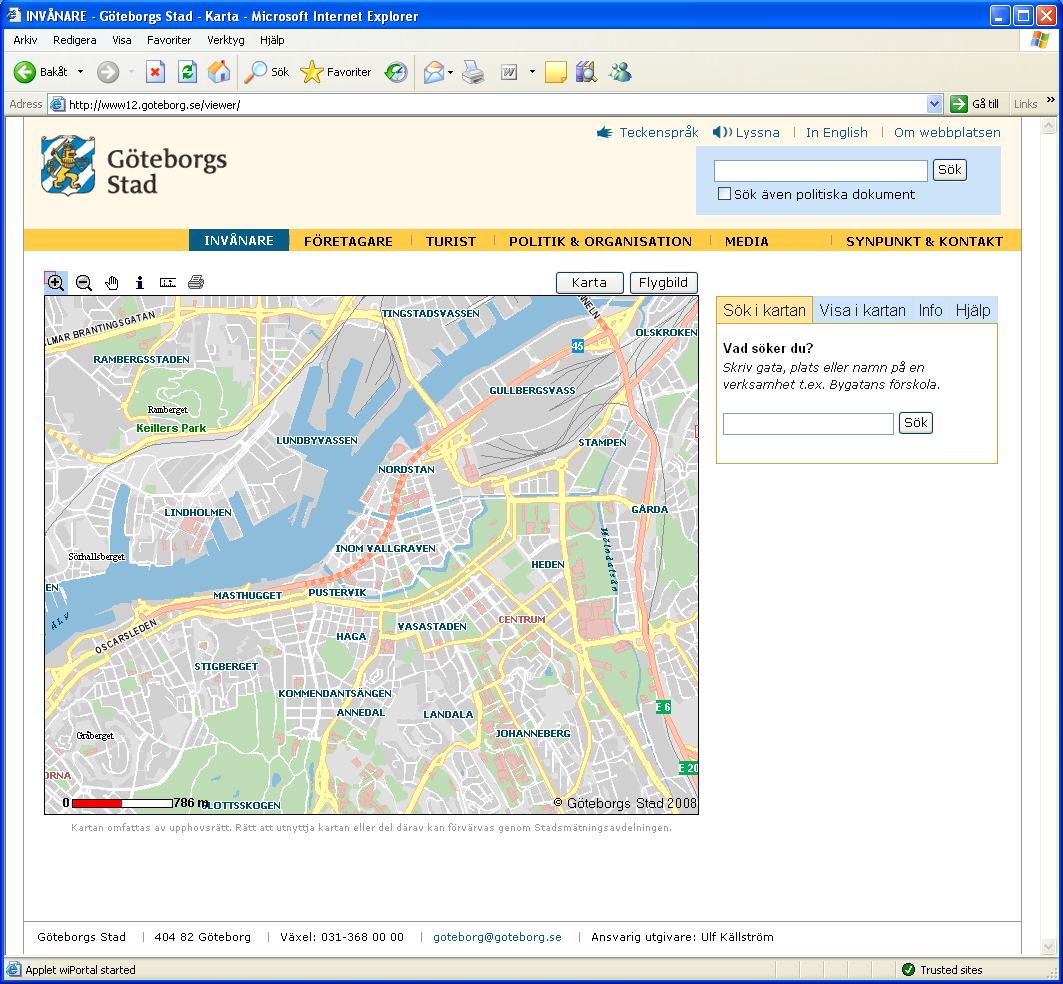This screenshot has width=1063, height=984.
Task: Click the INVÅNARE navigation tab
Action: [x=239, y=241]
